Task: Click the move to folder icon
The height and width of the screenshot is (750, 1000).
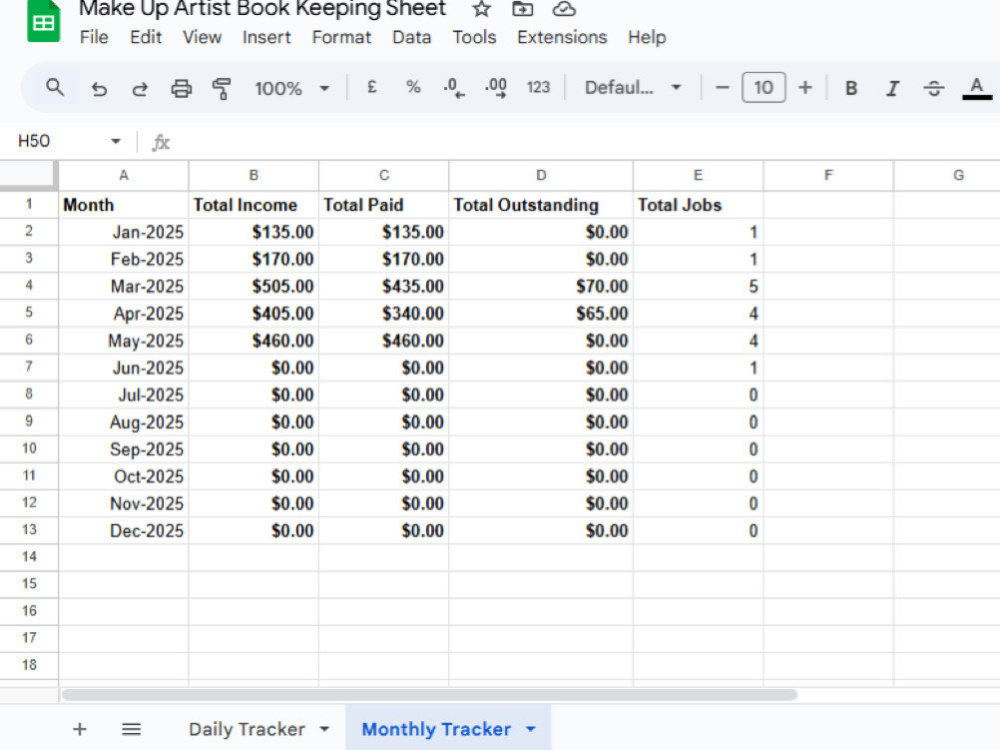Action: coord(522,9)
